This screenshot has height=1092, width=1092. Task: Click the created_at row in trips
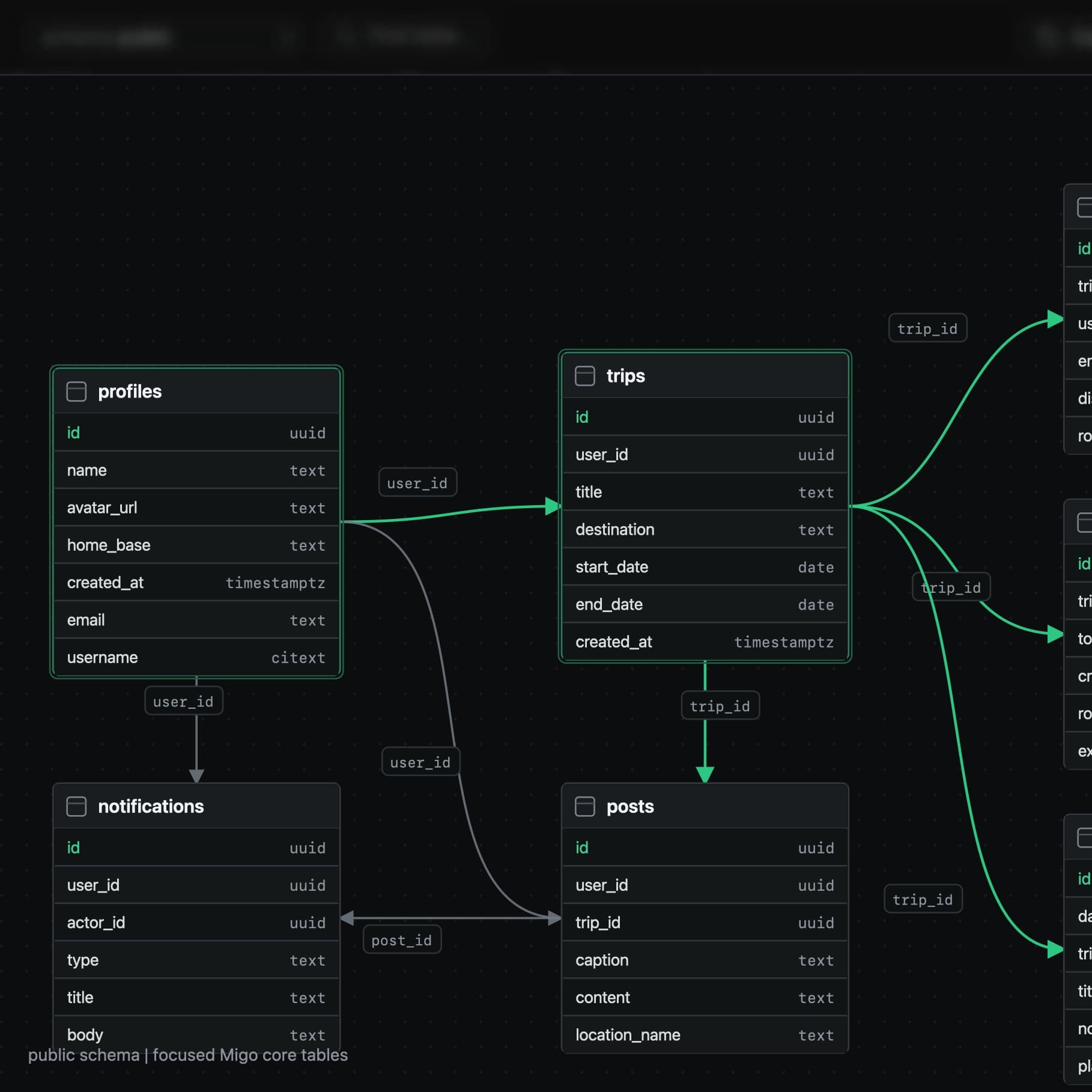705,642
